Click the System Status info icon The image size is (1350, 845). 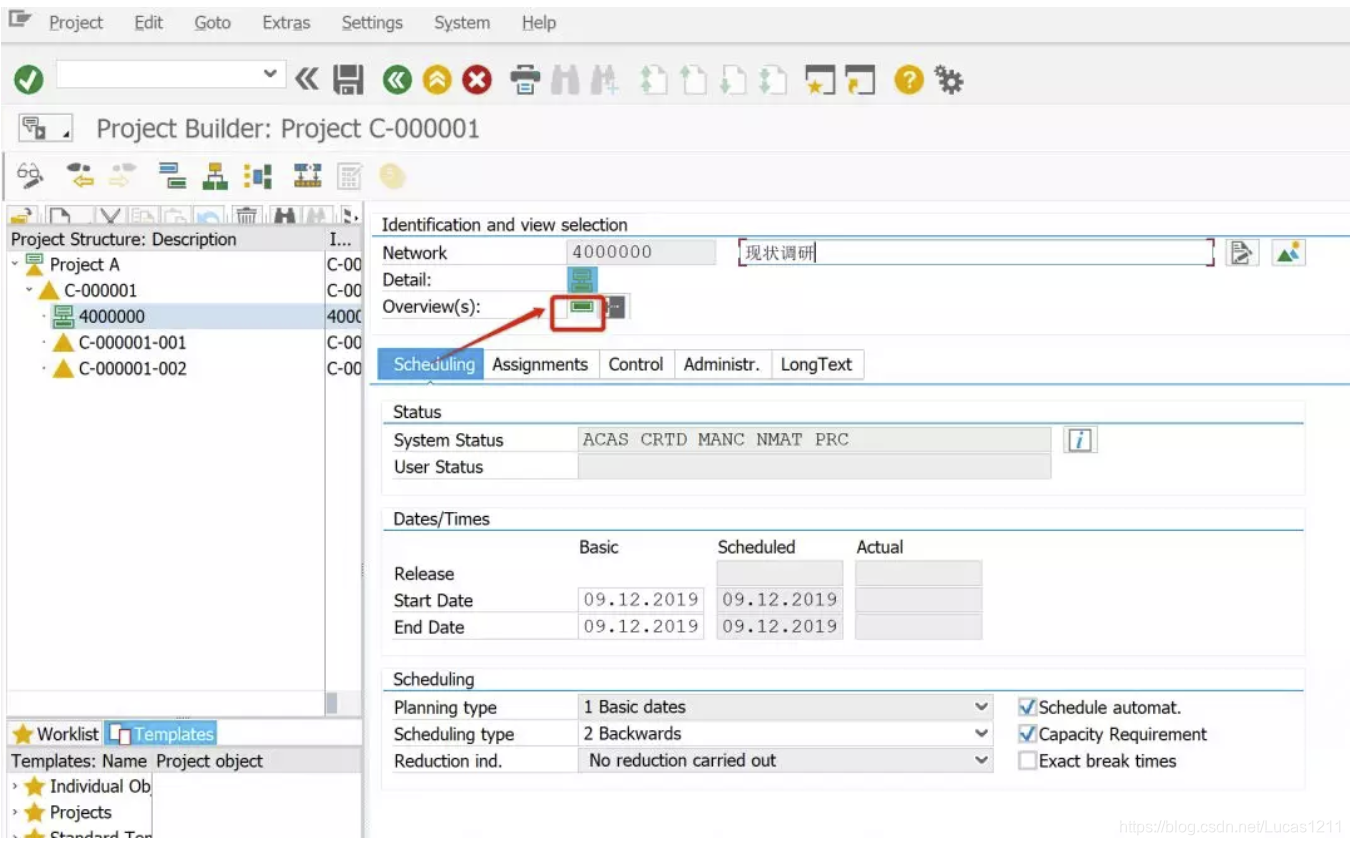(x=1079, y=440)
